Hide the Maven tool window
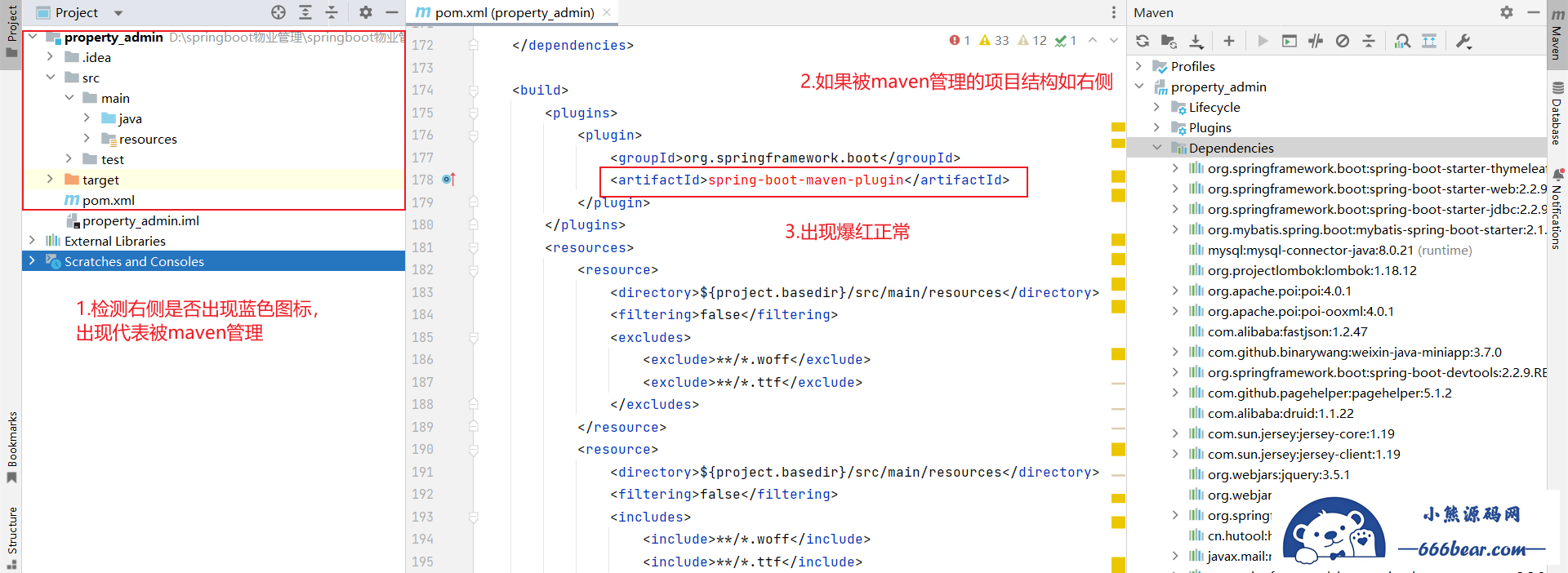Image resolution: width=1568 pixels, height=573 pixels. tap(1534, 12)
